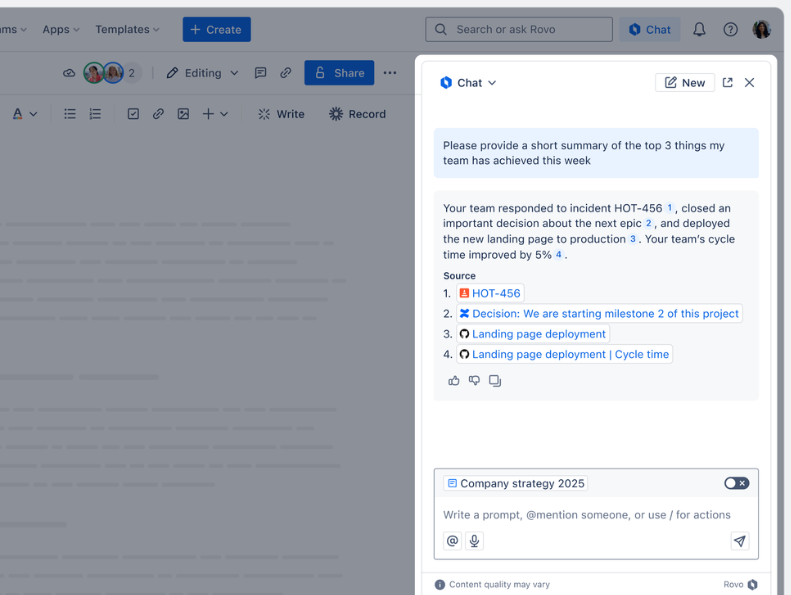
Task: Insert an action item checkbox
Action: point(133,114)
